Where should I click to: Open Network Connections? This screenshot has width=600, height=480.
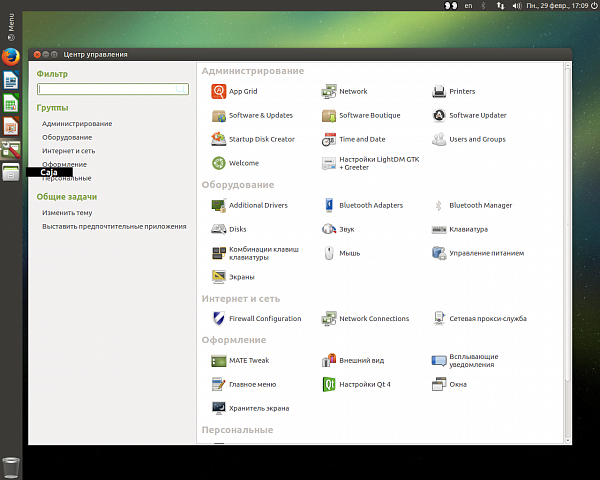pos(365,318)
